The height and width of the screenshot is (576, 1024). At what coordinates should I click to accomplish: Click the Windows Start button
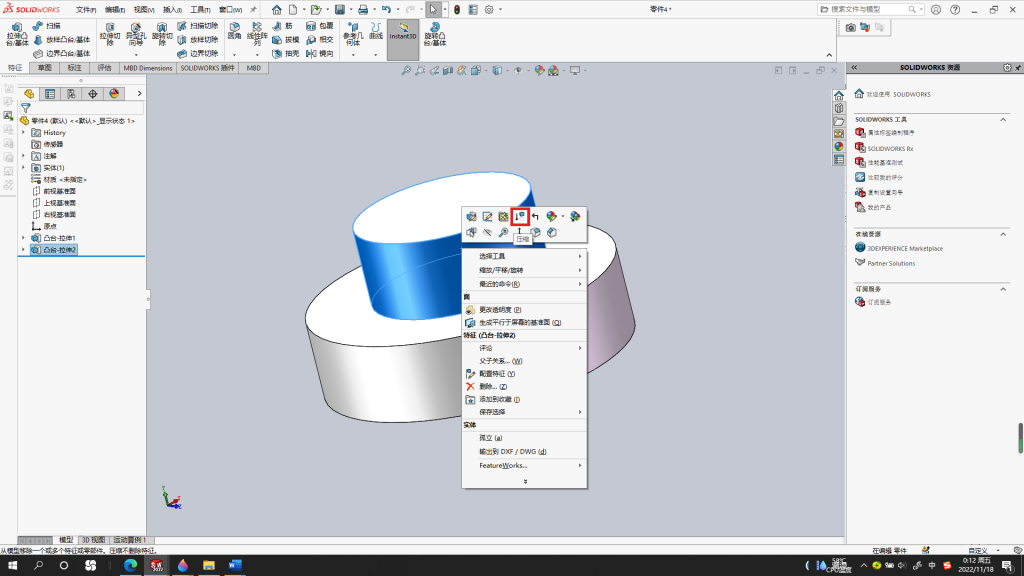pyautogui.click(x=12, y=566)
